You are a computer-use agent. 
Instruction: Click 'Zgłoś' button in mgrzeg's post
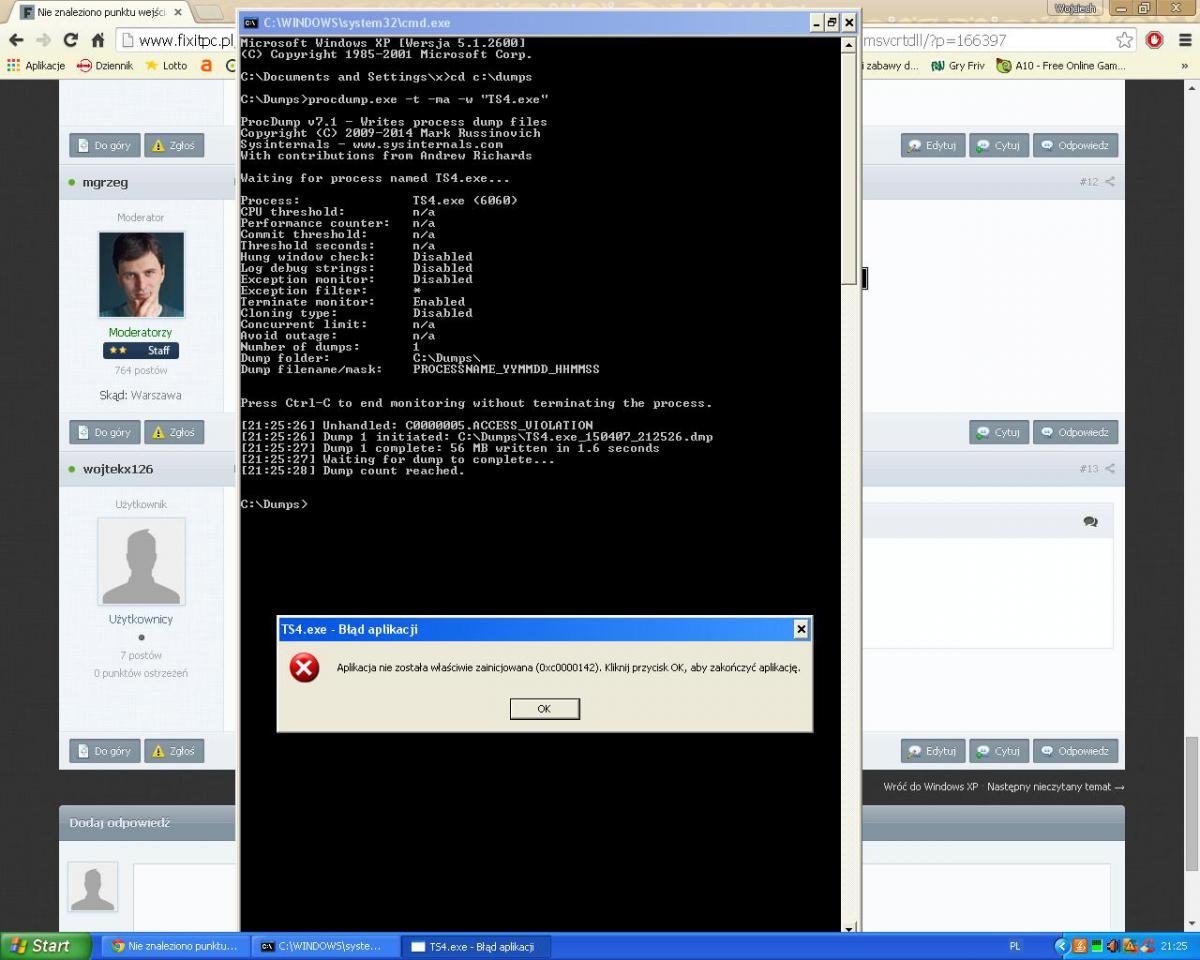pos(174,432)
